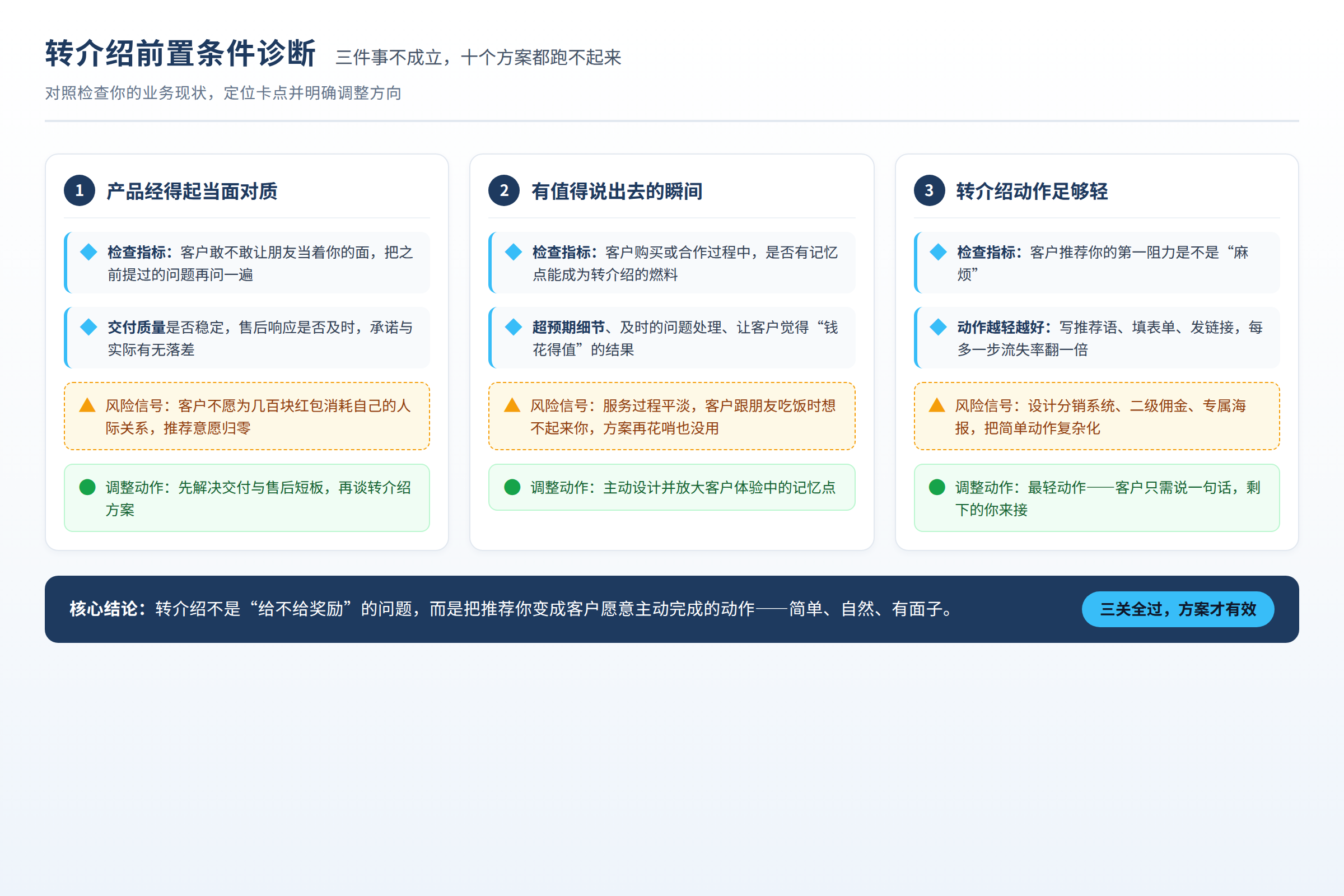1344x896 pixels.
Task: Click the number 1 circle badge
Action: [80, 190]
